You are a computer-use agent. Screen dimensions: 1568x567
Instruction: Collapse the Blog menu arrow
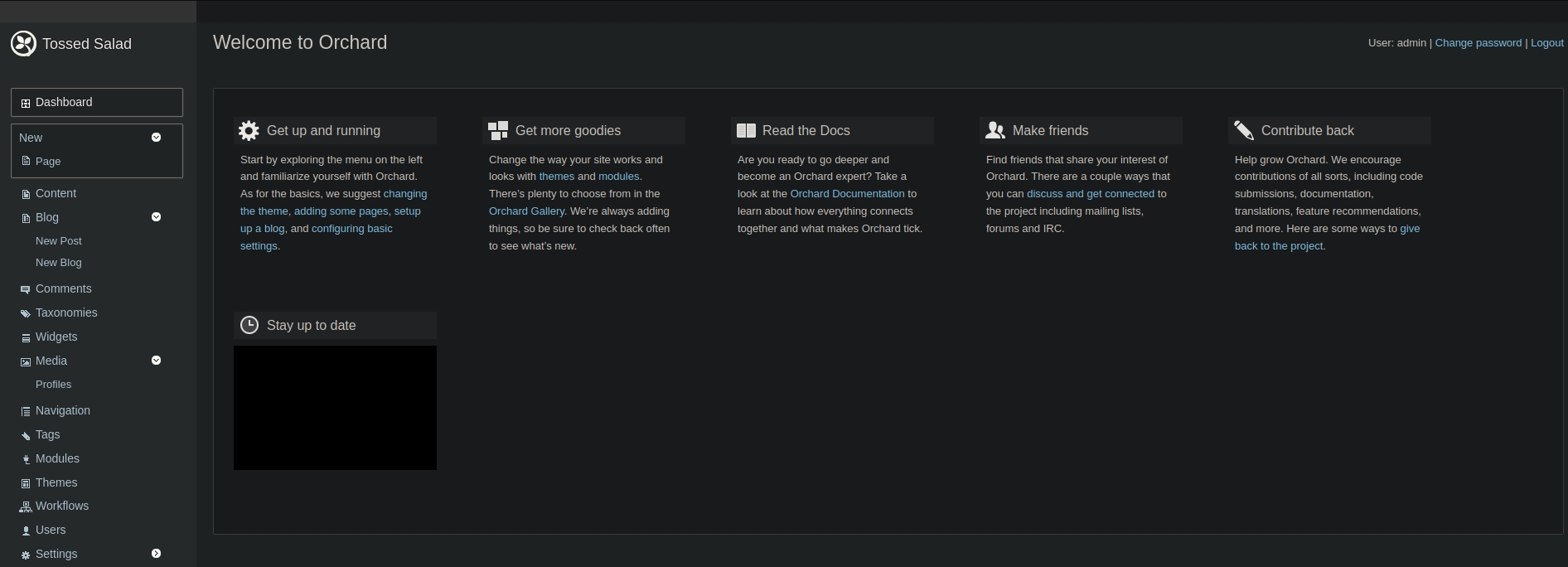pos(156,217)
